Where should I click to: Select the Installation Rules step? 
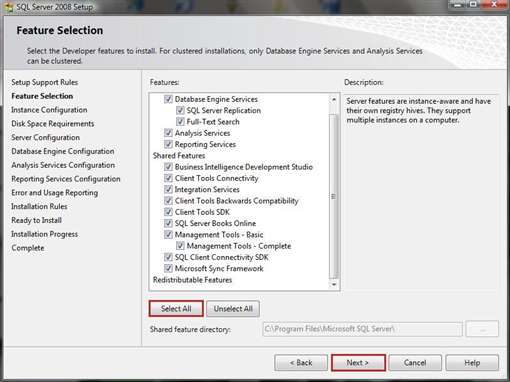click(39, 206)
